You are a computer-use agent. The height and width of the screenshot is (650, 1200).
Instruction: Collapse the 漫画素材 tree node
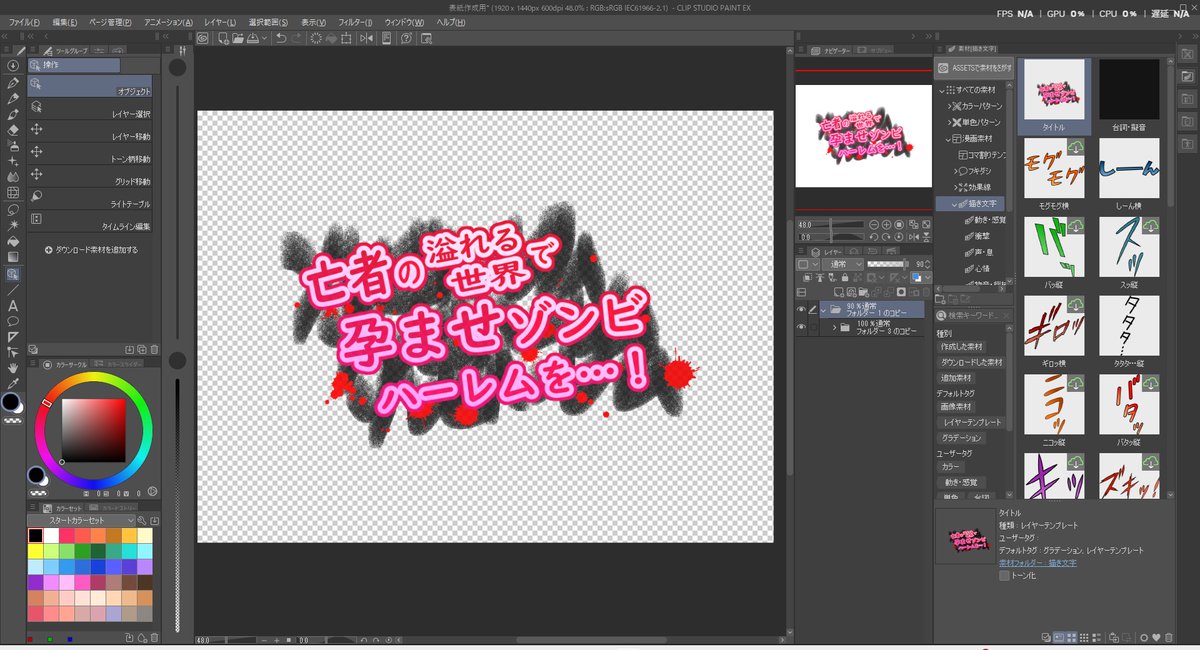point(949,138)
